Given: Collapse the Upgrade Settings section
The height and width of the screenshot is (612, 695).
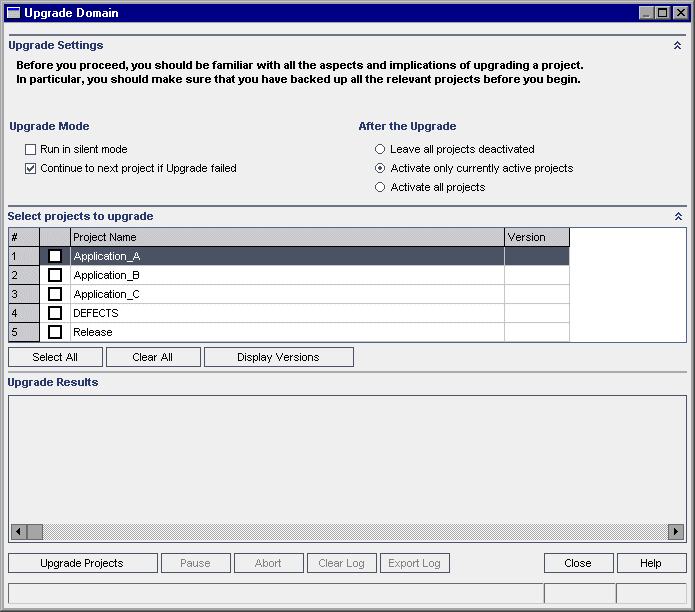Looking at the screenshot, I should [x=677, y=45].
